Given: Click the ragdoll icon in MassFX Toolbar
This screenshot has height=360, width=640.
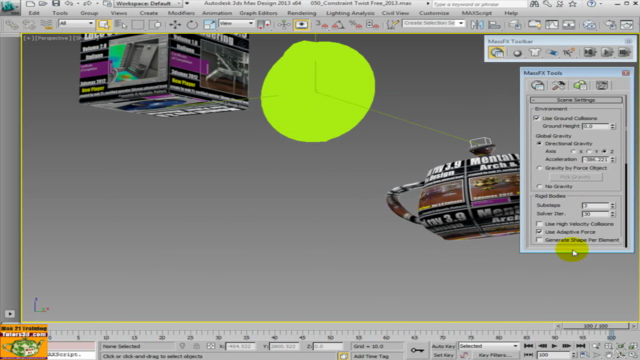Looking at the screenshot, I should point(569,53).
